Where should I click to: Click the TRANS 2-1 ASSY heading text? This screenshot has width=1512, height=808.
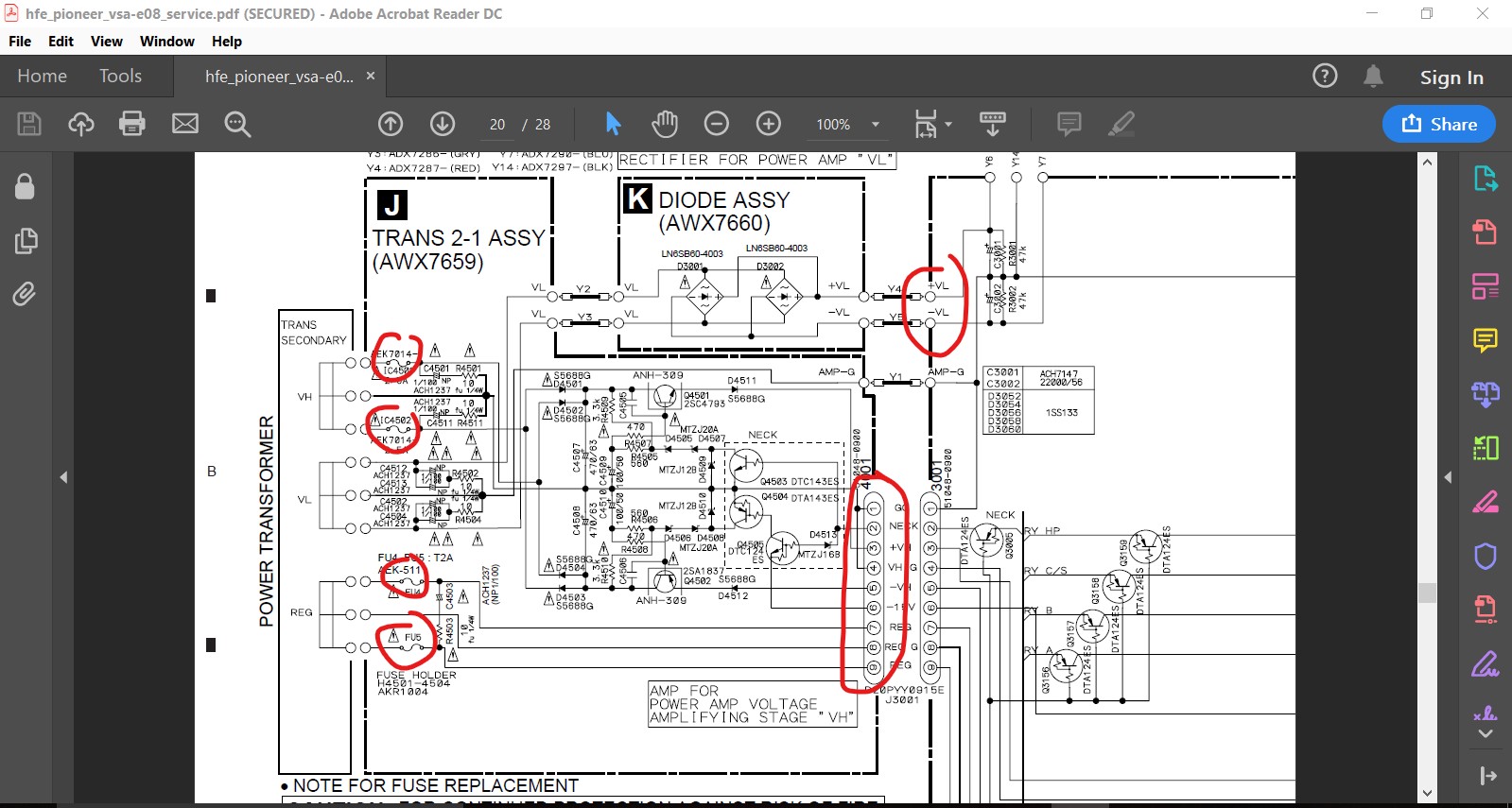459,238
